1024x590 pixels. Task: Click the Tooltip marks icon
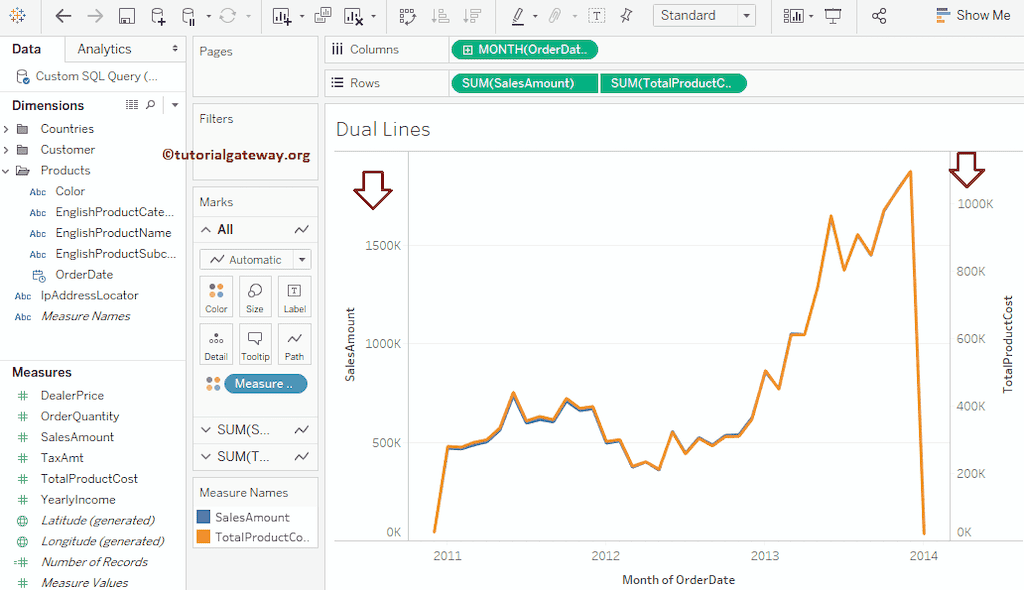tap(255, 344)
